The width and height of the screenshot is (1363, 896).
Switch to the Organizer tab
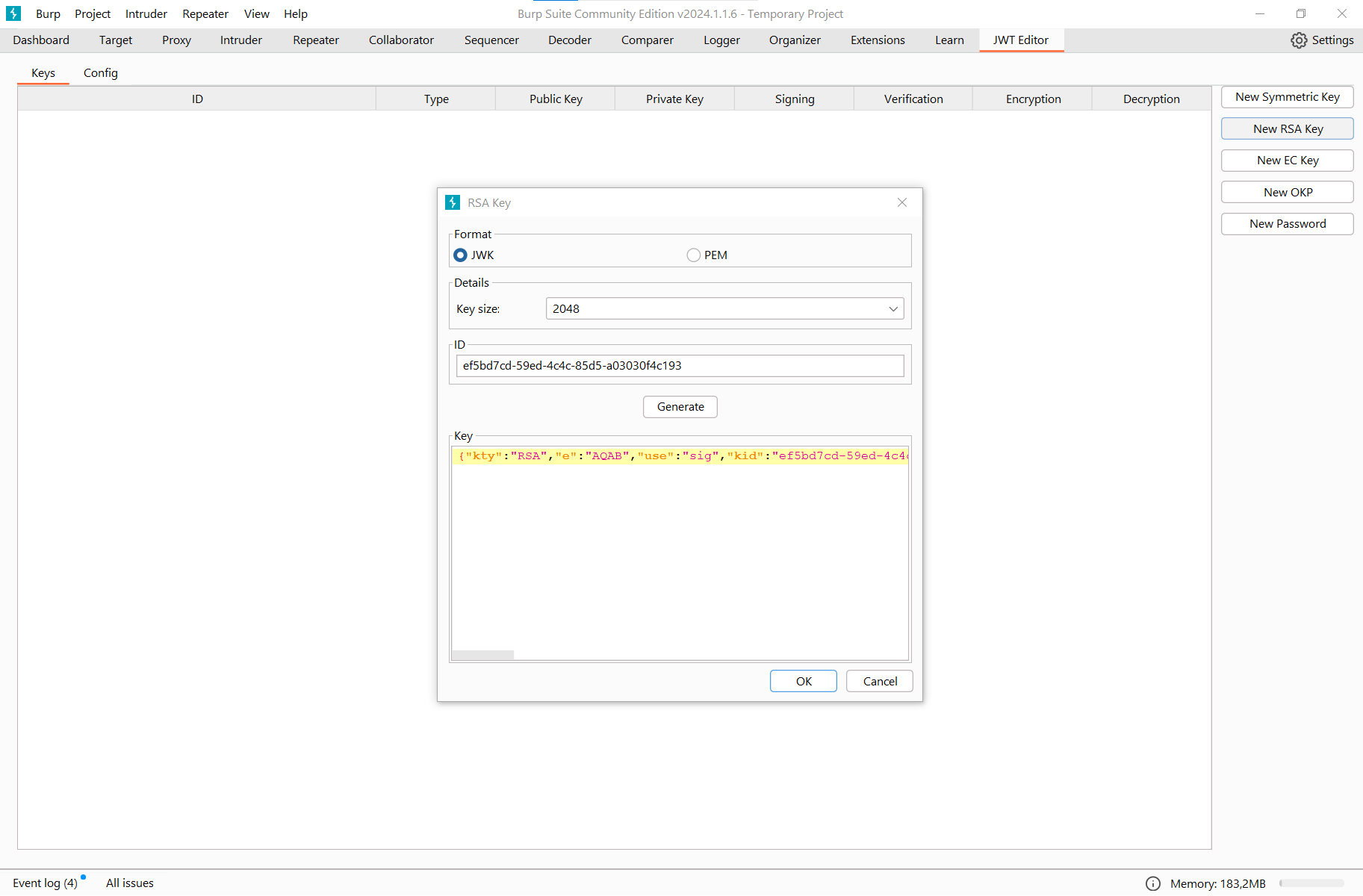[x=795, y=40]
